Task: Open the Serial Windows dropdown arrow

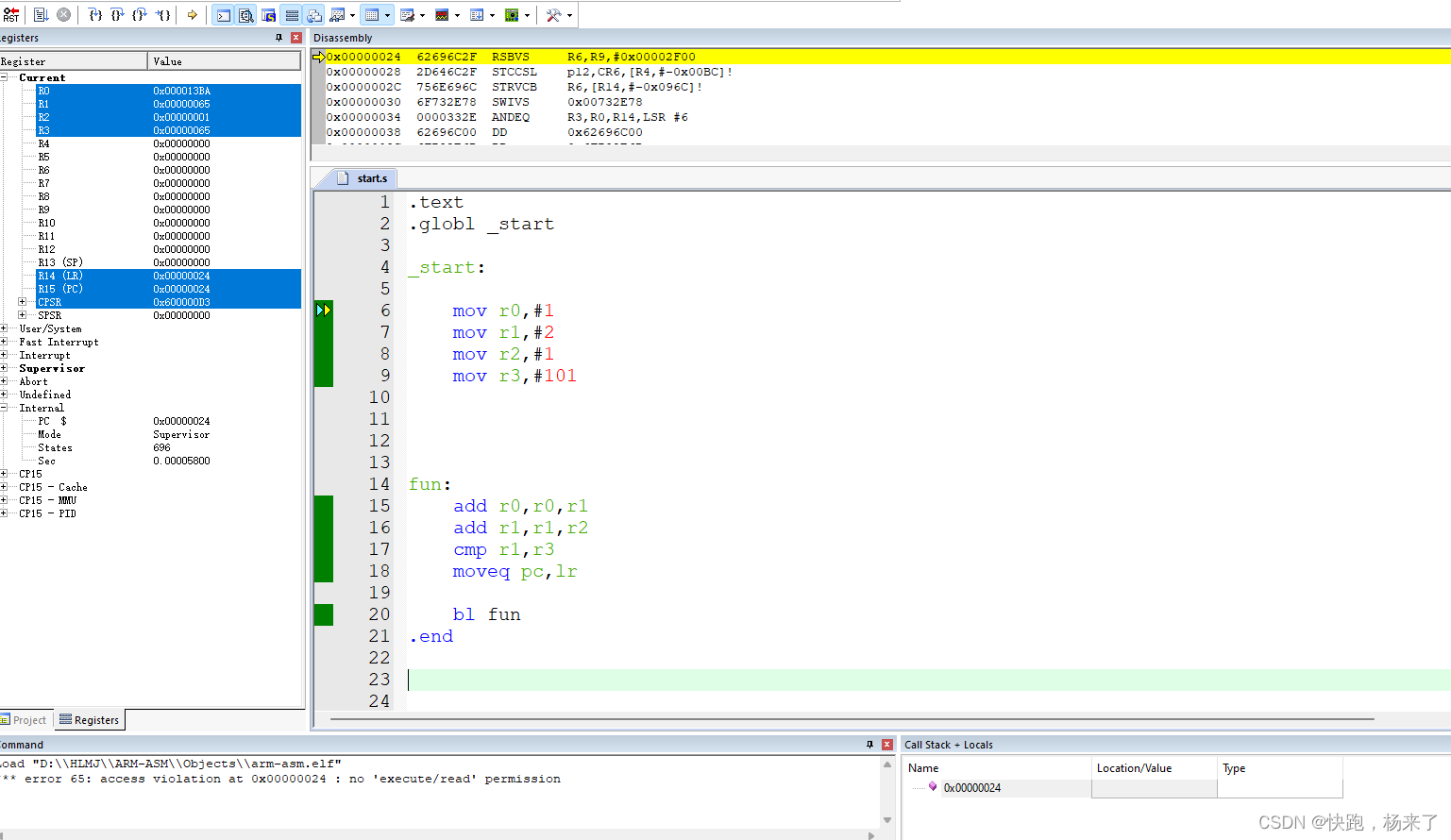Action: click(422, 15)
